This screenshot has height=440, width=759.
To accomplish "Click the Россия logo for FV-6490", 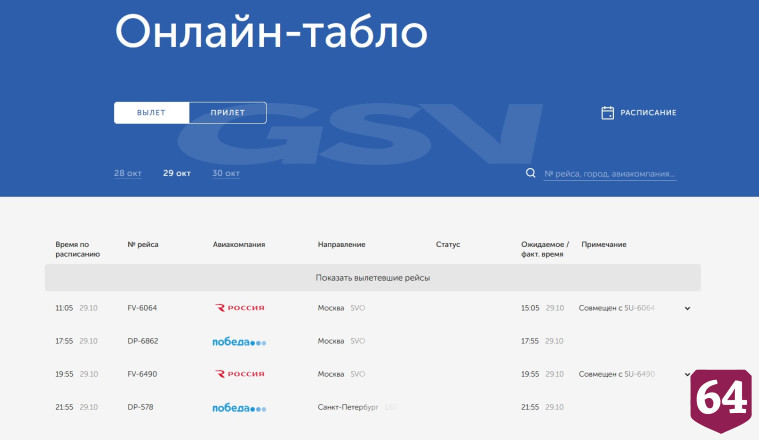I will click(240, 374).
